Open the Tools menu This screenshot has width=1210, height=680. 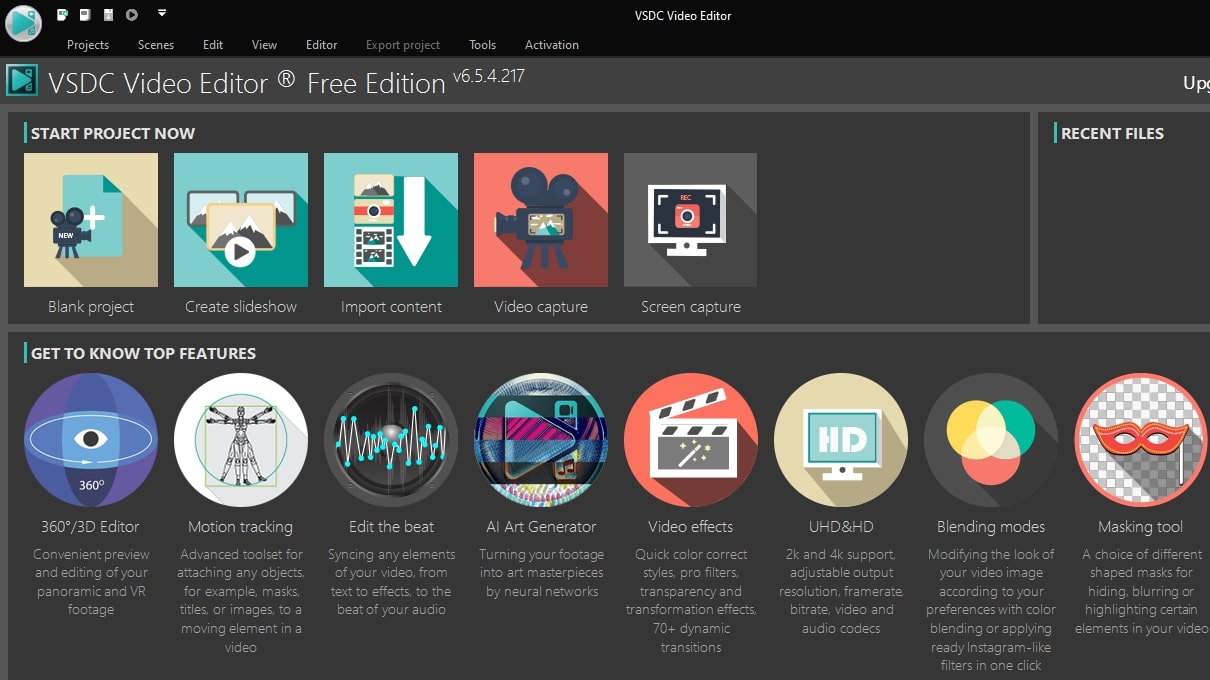click(x=482, y=45)
